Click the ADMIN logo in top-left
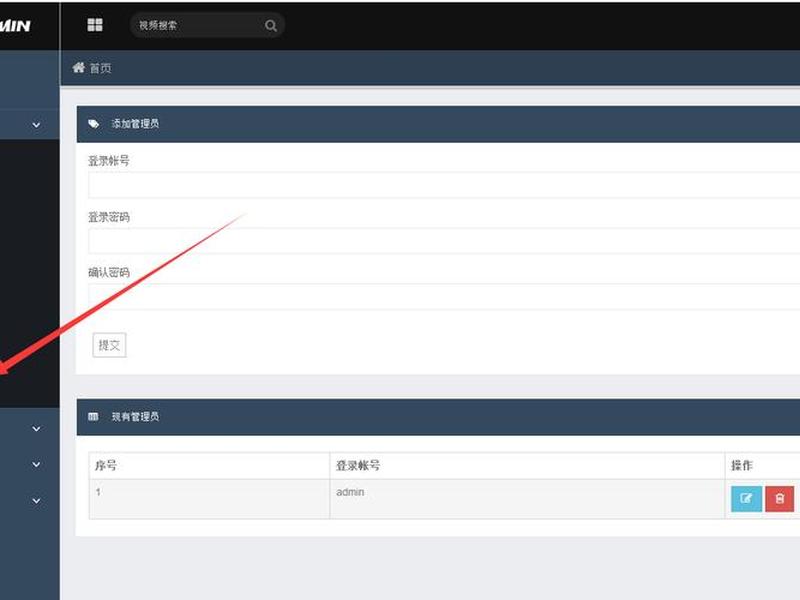This screenshot has height=600, width=800. (x=15, y=26)
